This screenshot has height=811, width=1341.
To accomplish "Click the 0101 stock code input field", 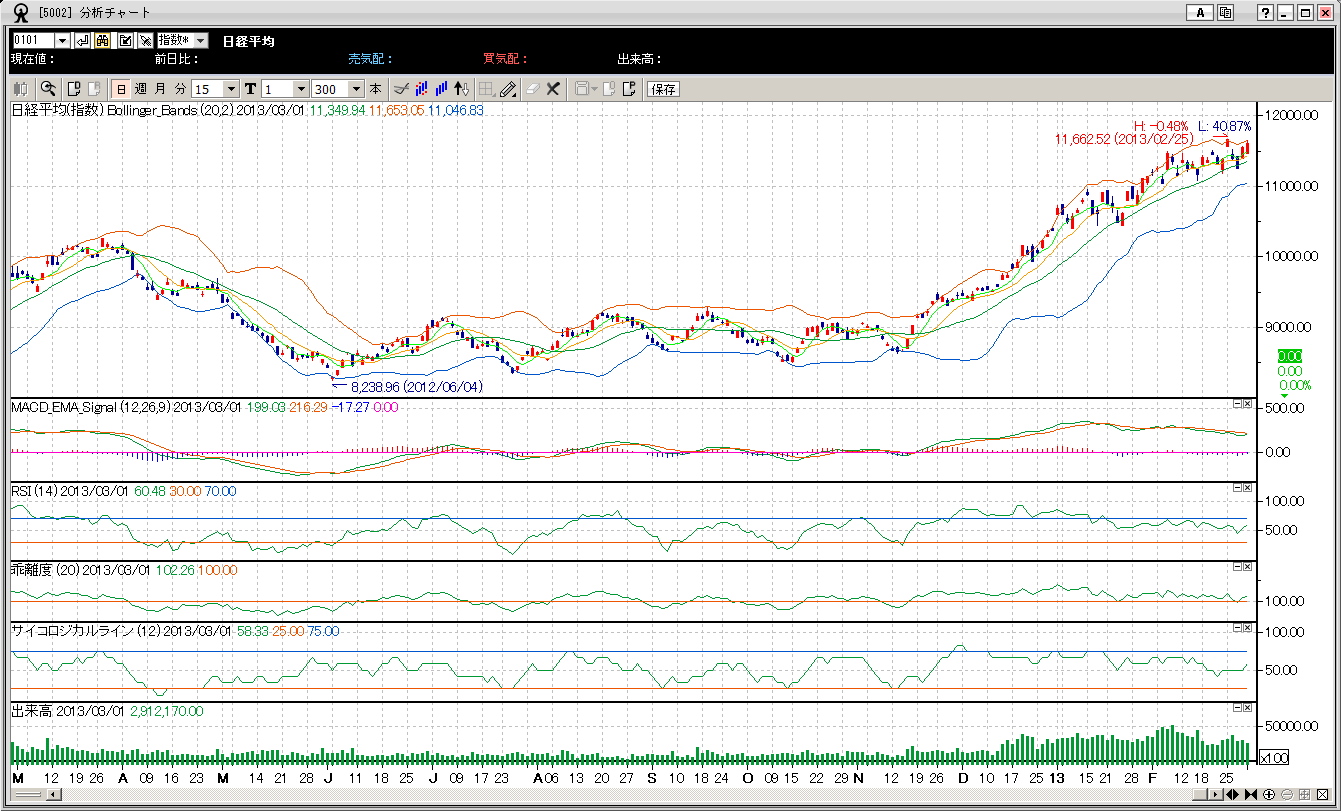I will [x=32, y=41].
